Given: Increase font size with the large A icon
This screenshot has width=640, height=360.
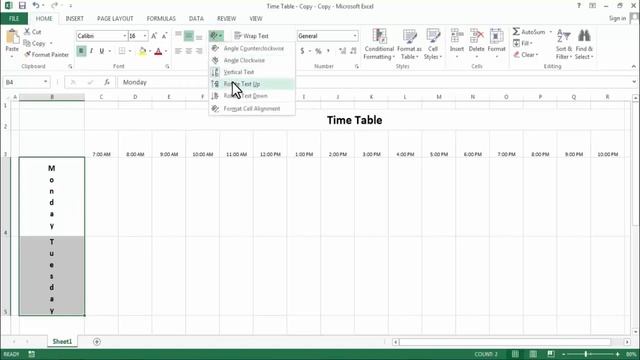Looking at the screenshot, I should (x=154, y=36).
